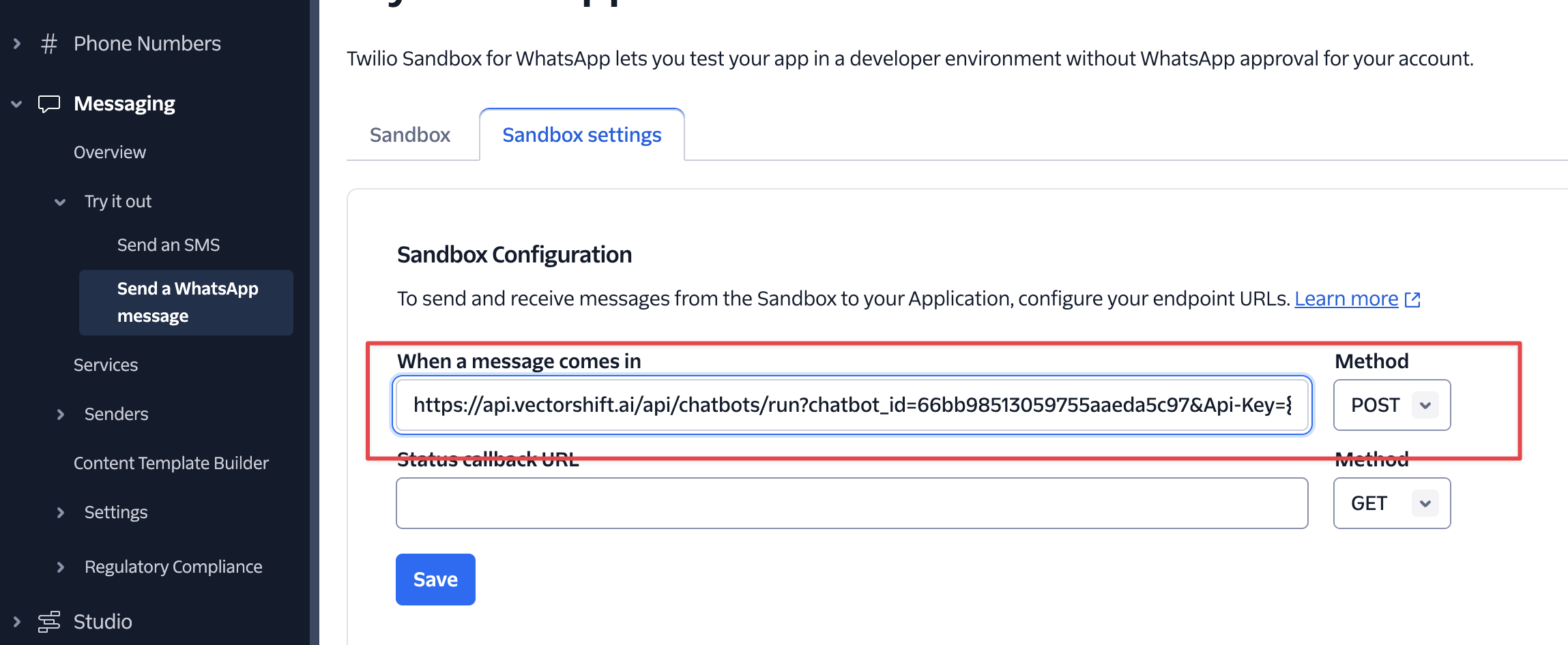Click the Phone Numbers hash icon
1568x645 pixels.
pyautogui.click(x=48, y=43)
